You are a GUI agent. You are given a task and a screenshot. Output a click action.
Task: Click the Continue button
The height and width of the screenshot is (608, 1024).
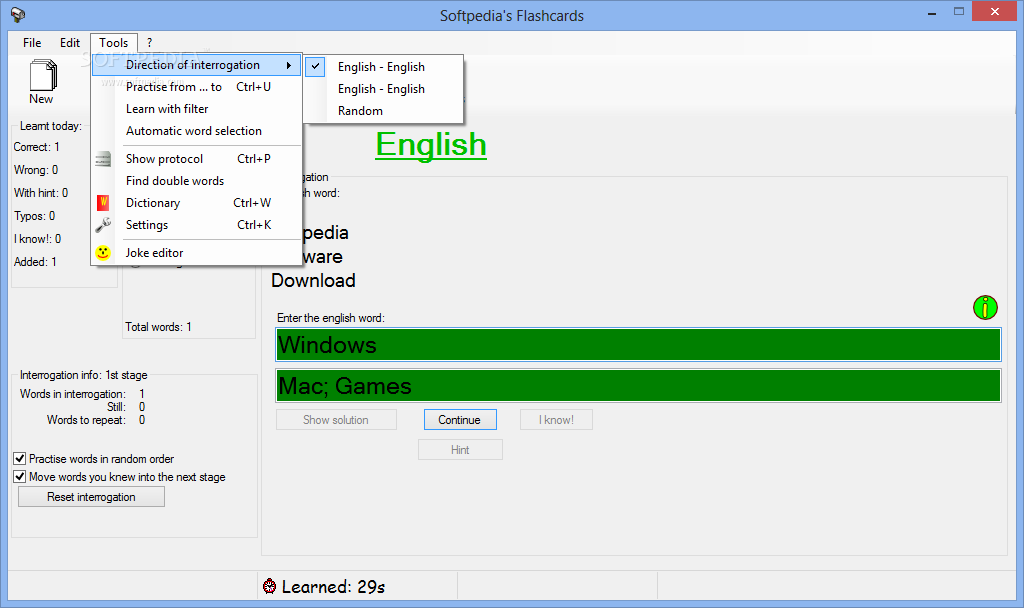460,420
